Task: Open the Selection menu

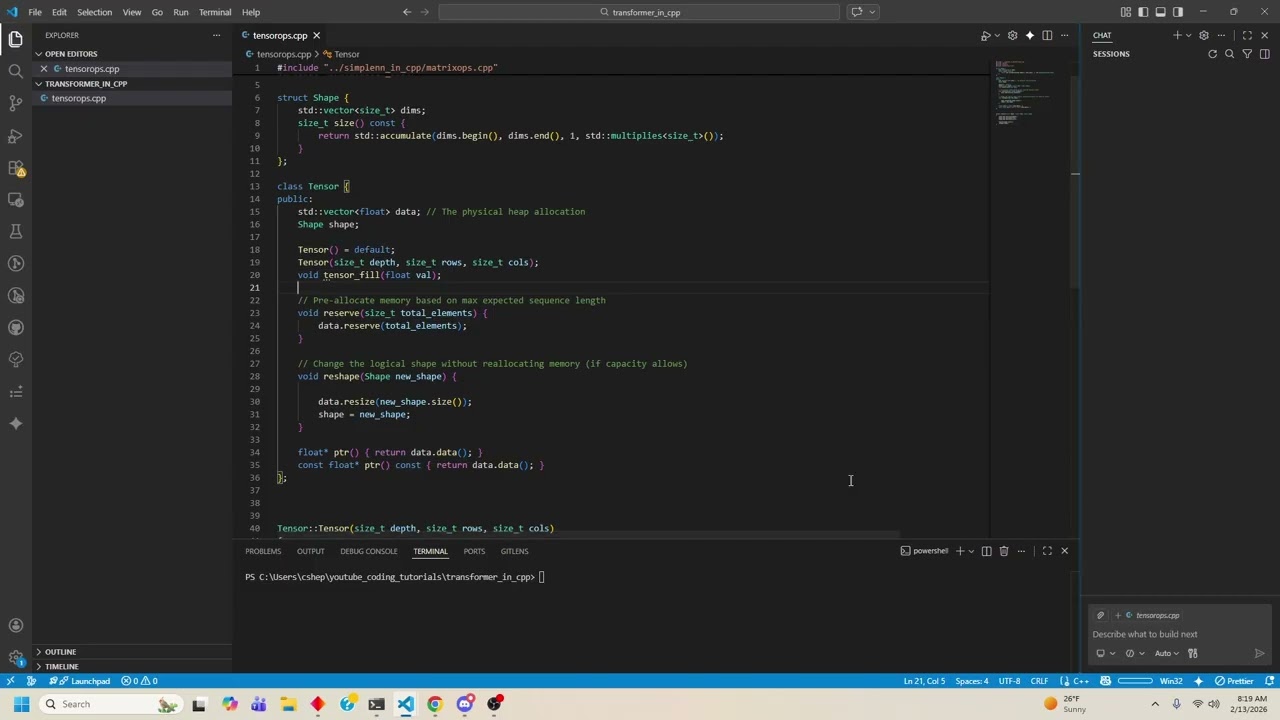Action: [94, 12]
